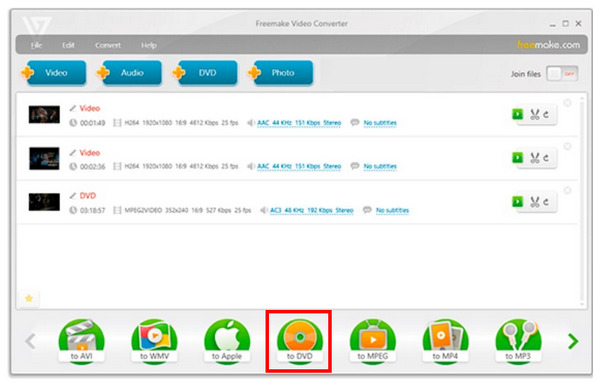Select the DVD item thumbnail

[x=44, y=202]
